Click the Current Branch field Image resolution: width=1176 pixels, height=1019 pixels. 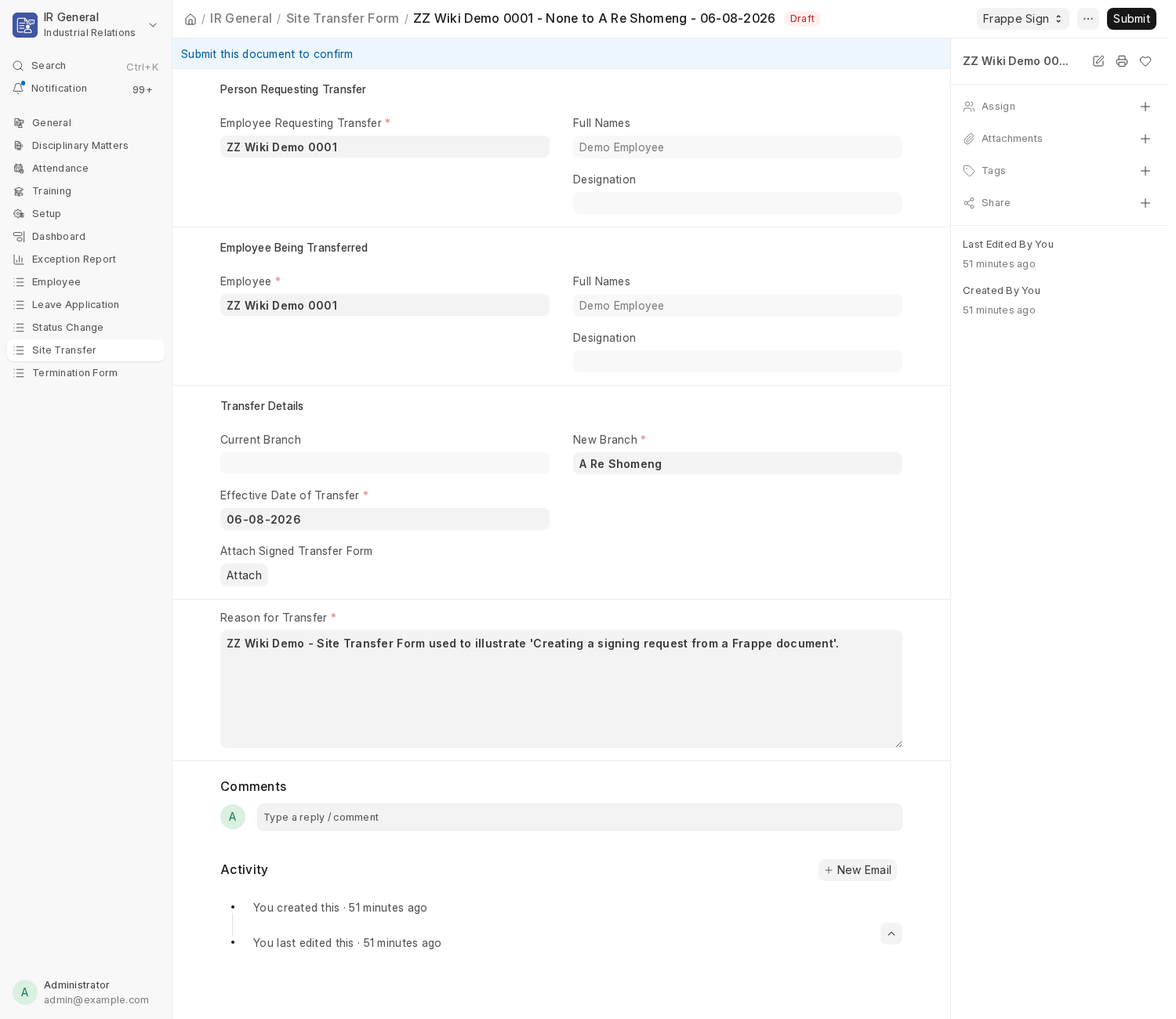tap(384, 464)
